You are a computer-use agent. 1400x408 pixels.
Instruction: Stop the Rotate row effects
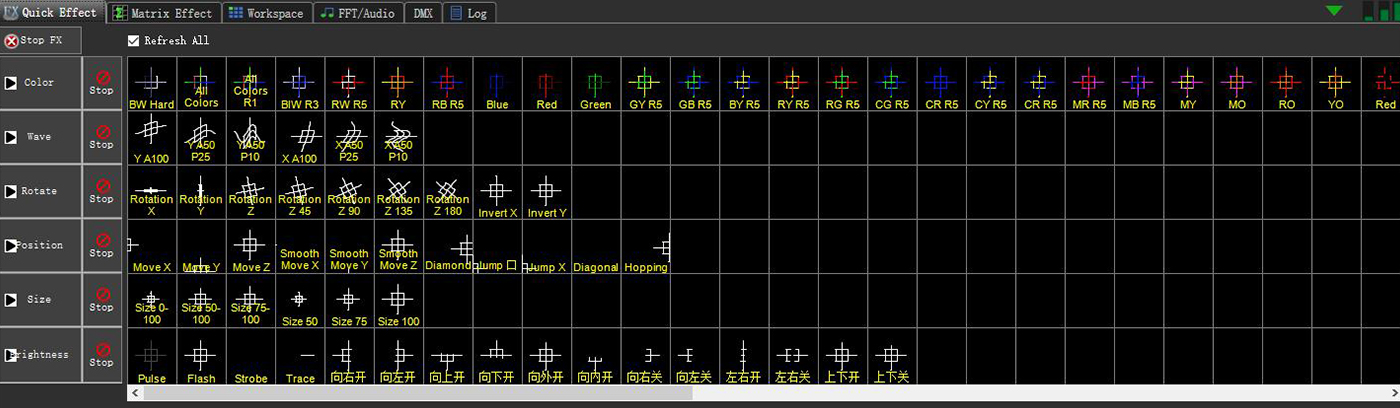[102, 191]
